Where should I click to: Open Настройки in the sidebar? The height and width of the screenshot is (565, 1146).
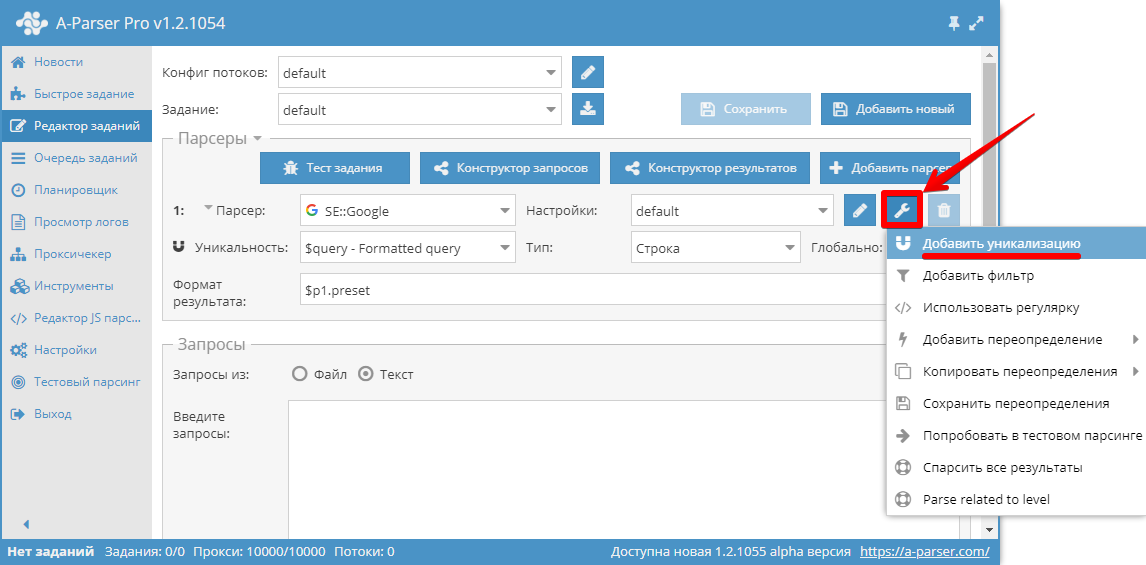pos(76,350)
